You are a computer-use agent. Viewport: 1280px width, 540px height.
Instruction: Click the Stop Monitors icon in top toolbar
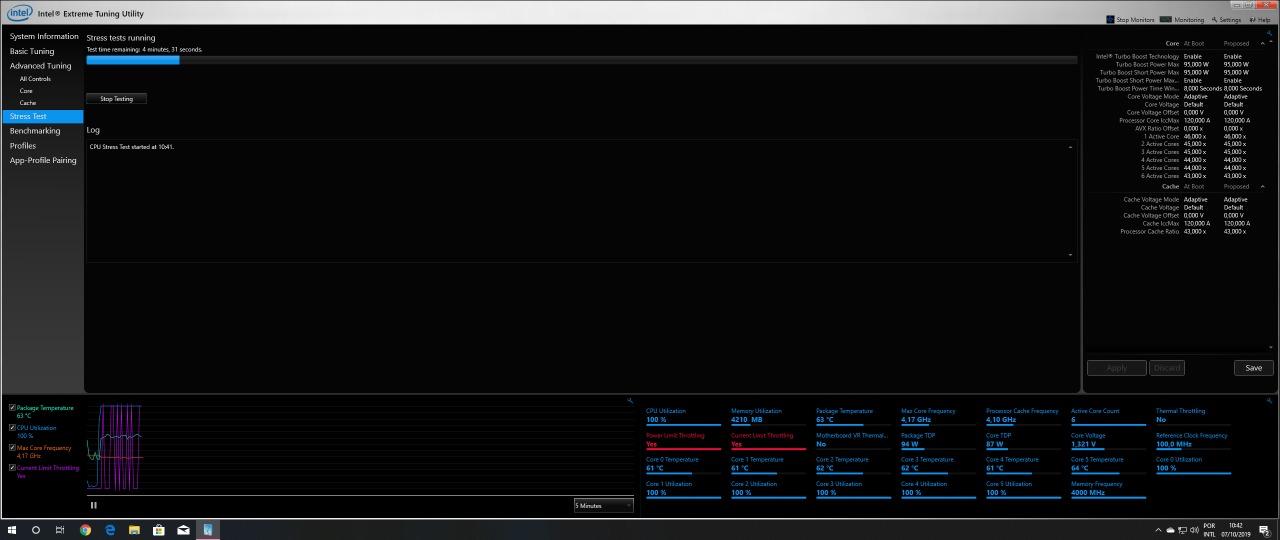point(1110,19)
